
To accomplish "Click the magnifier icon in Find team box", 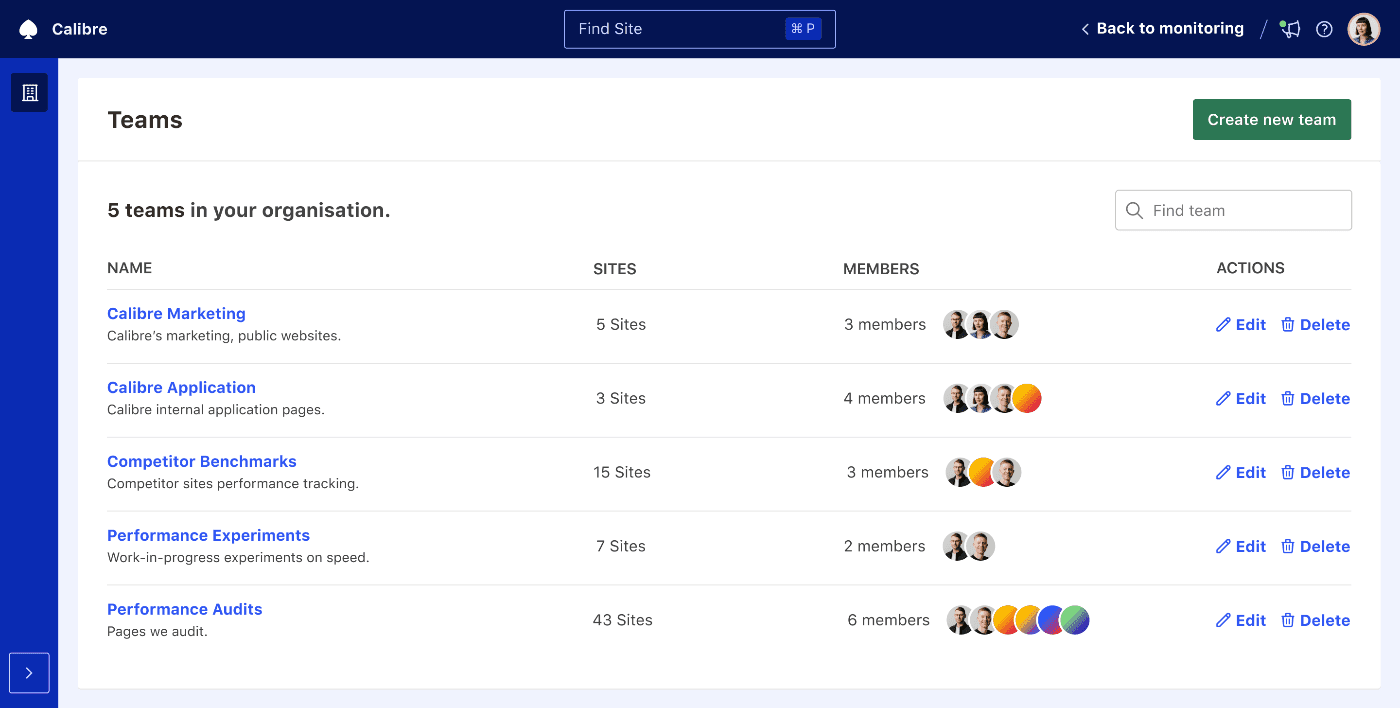I will click(1134, 210).
